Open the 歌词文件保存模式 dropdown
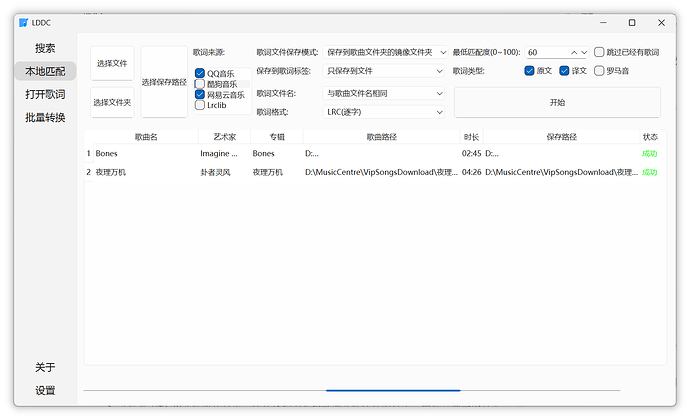Viewport: 690px width, 419px height. [385, 52]
